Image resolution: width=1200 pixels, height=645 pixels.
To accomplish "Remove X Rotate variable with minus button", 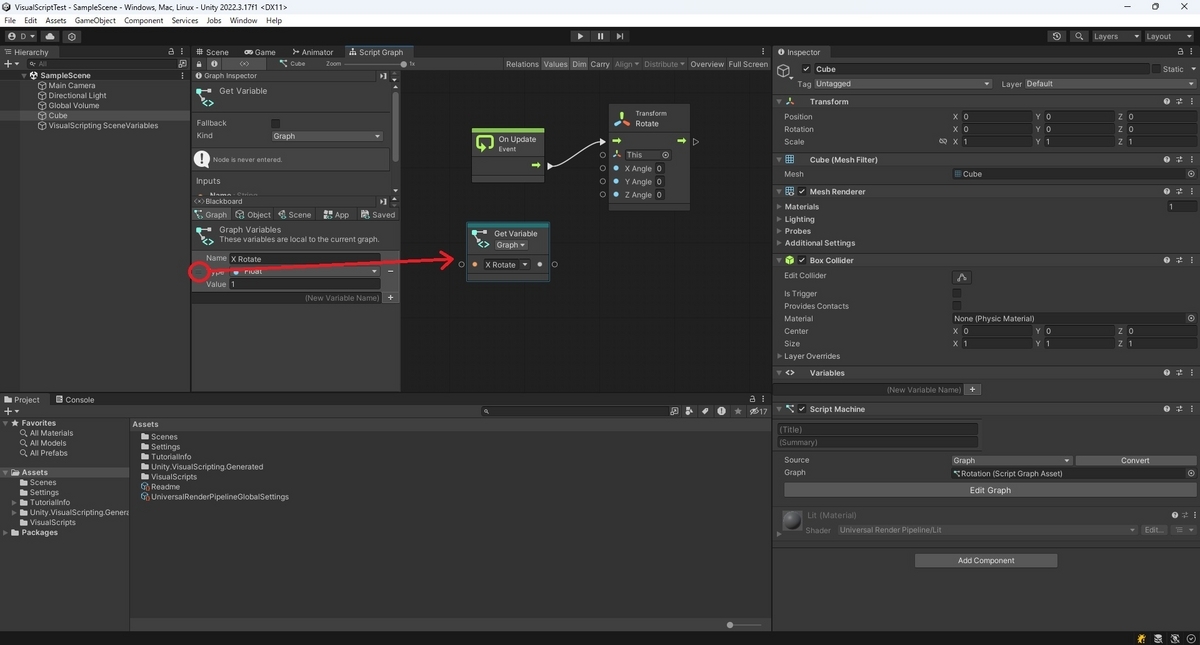I will pos(390,271).
